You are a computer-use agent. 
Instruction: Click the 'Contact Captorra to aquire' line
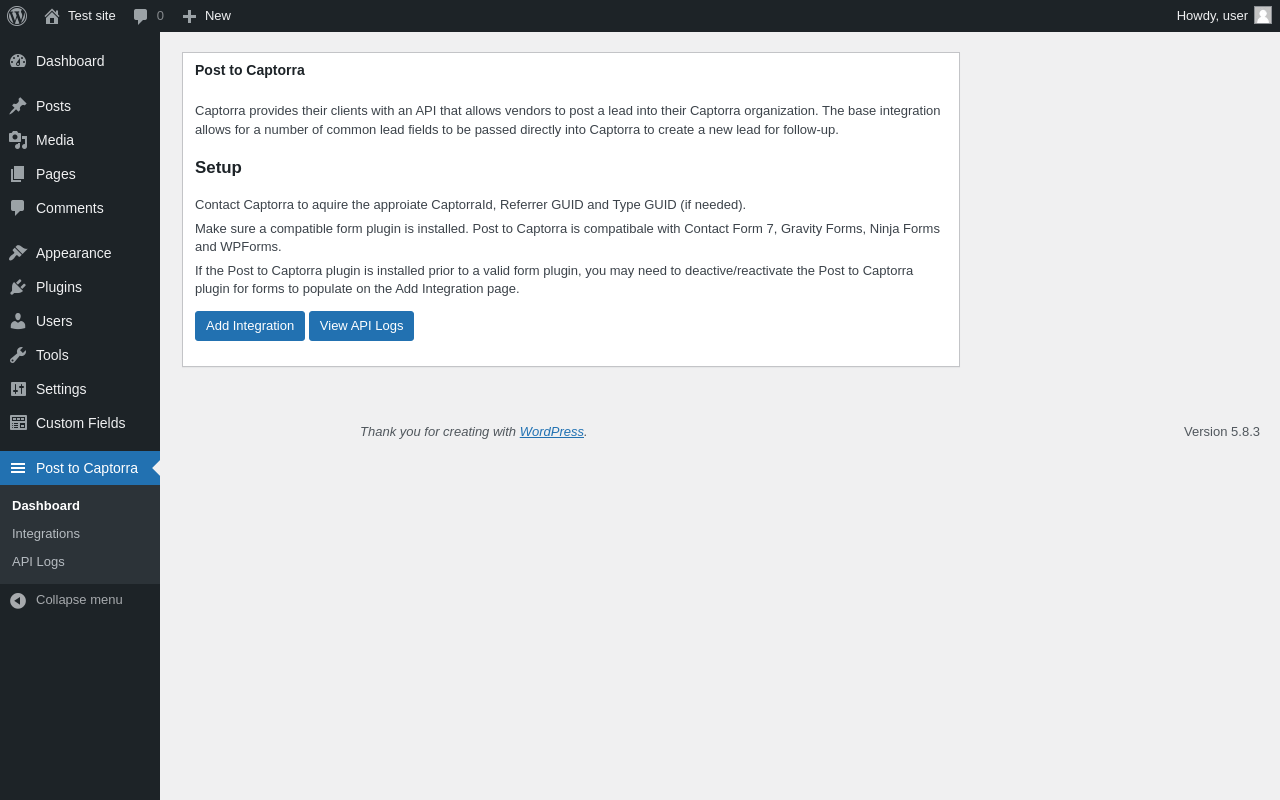[470, 205]
